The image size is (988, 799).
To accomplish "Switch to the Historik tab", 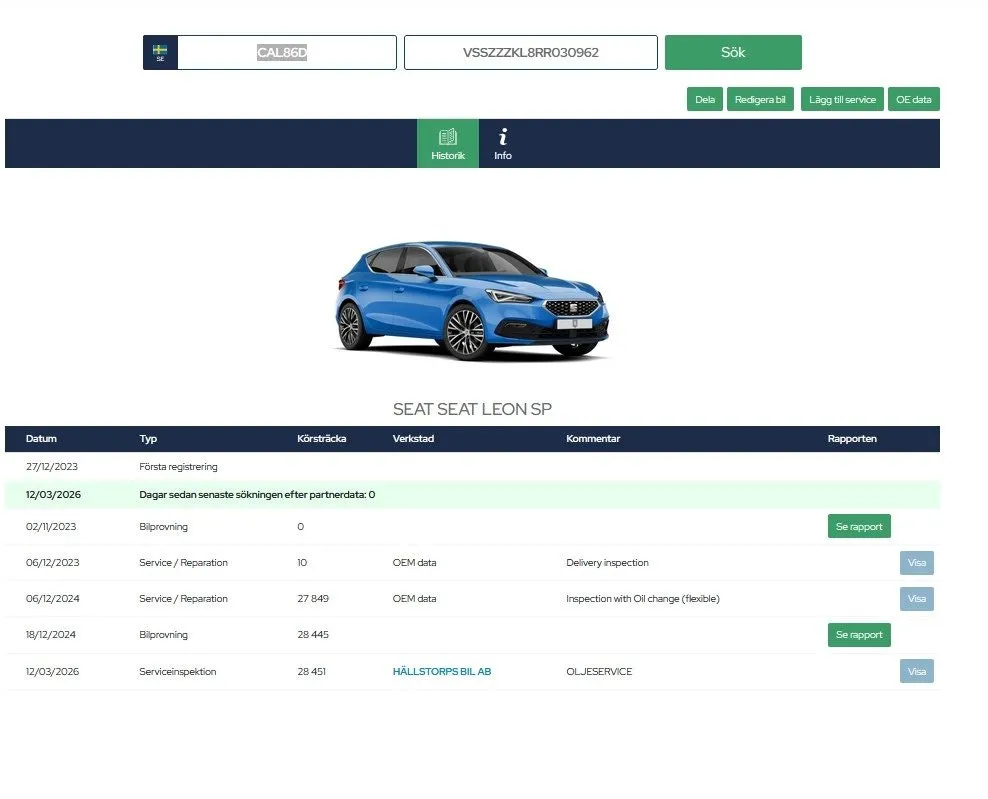I will 448,144.
